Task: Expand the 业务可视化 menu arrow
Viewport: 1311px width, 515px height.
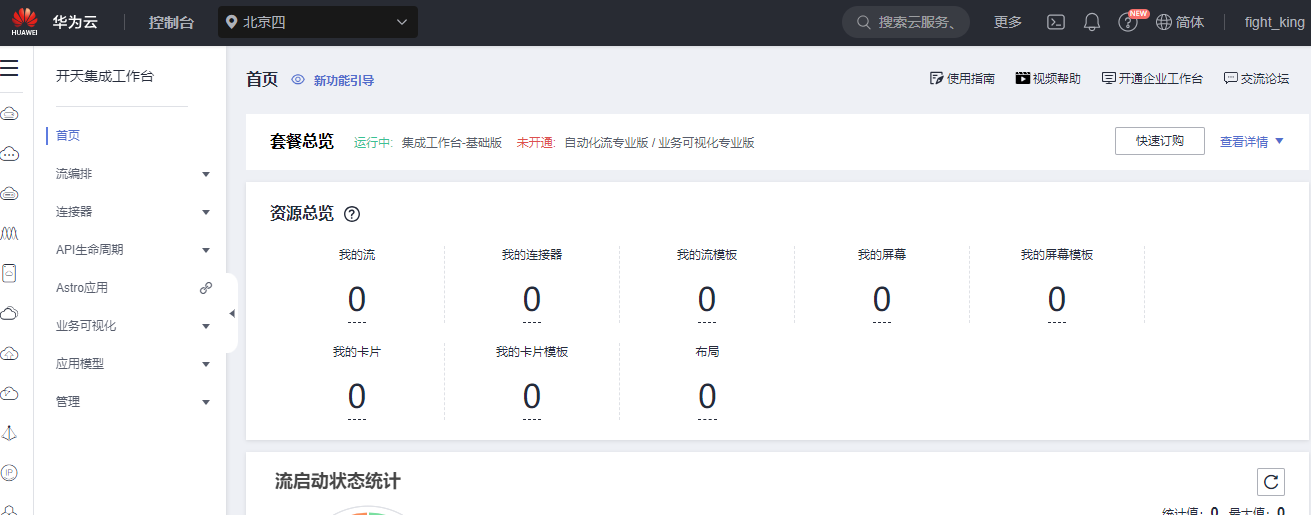Action: tap(206, 326)
